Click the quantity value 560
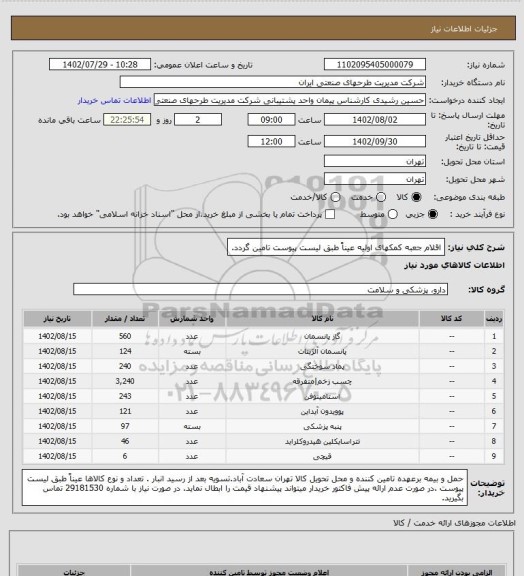Image resolution: width=524 pixels, height=576 pixels. click(125, 336)
